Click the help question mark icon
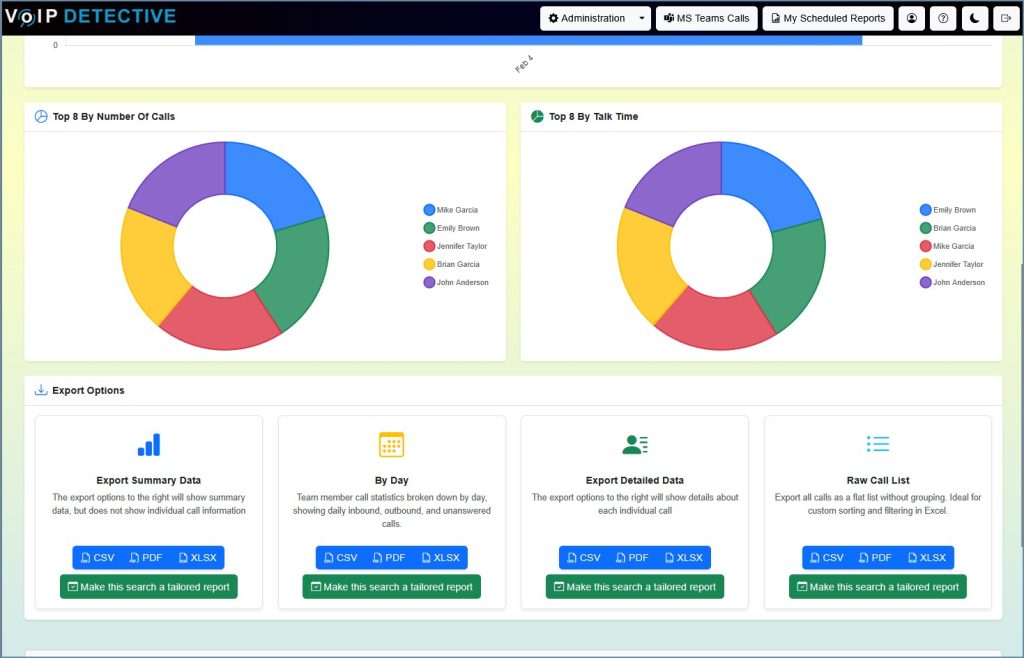The height and width of the screenshot is (658, 1024). pyautogui.click(x=942, y=17)
